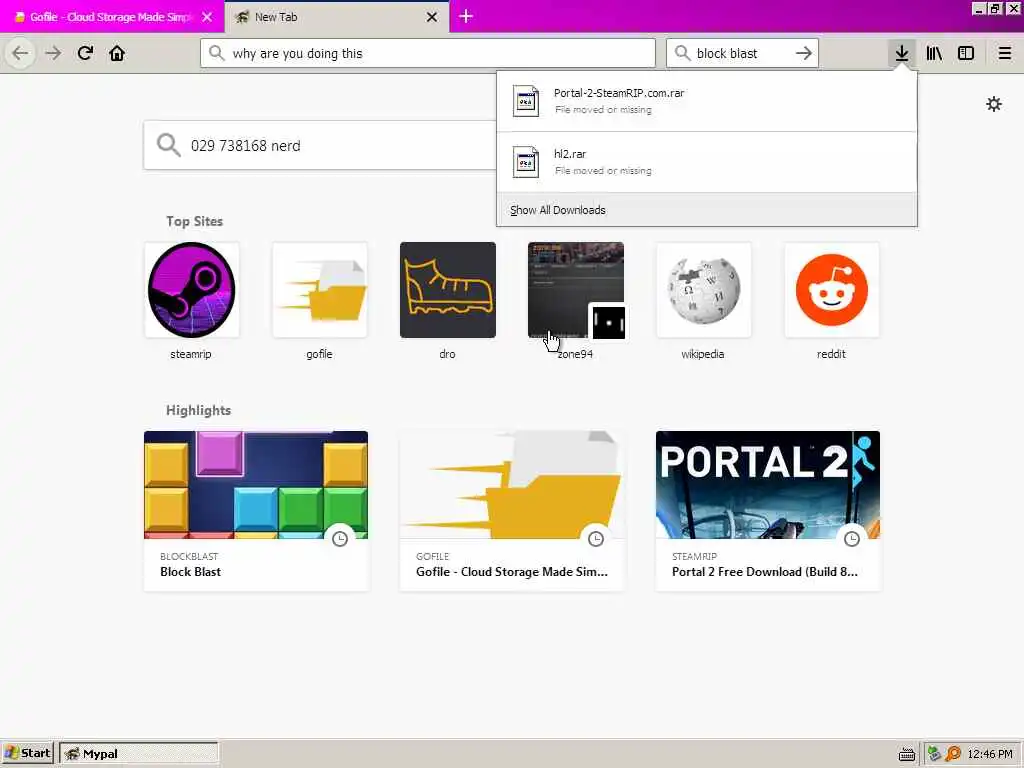Screen dimensions: 1024x768
Task: Reload the current page
Action: 85,53
